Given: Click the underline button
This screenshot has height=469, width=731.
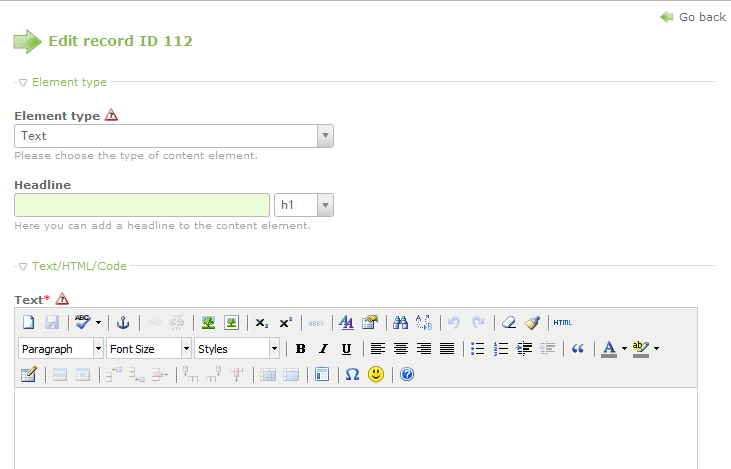Looking at the screenshot, I should [x=346, y=349].
